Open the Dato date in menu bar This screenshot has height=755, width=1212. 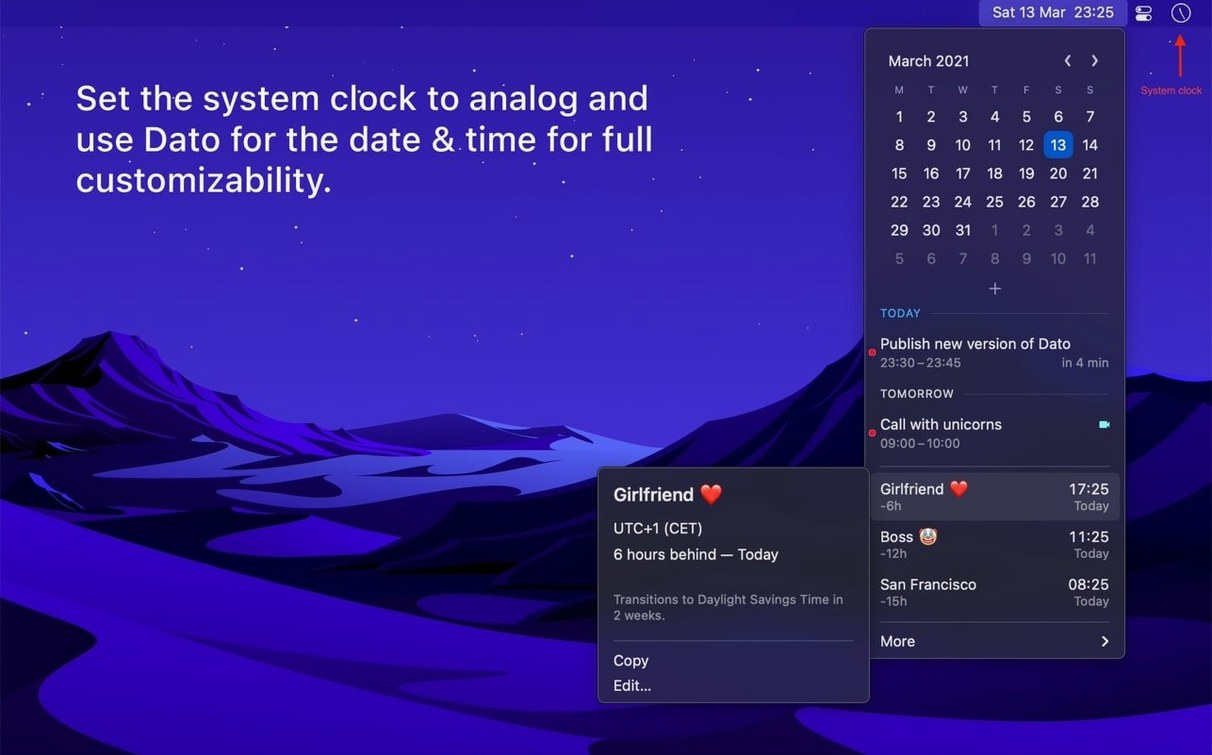[x=1053, y=13]
